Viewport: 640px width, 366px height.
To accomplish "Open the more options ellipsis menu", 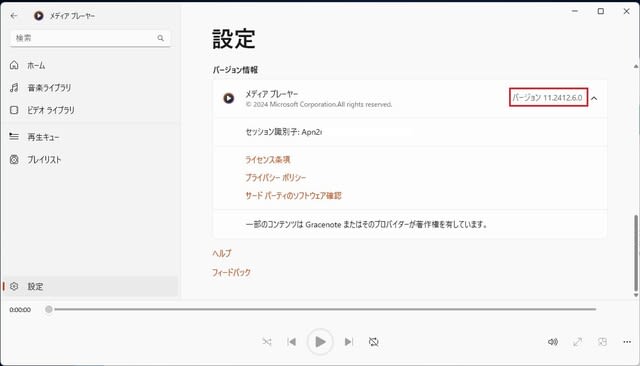I will pos(627,342).
